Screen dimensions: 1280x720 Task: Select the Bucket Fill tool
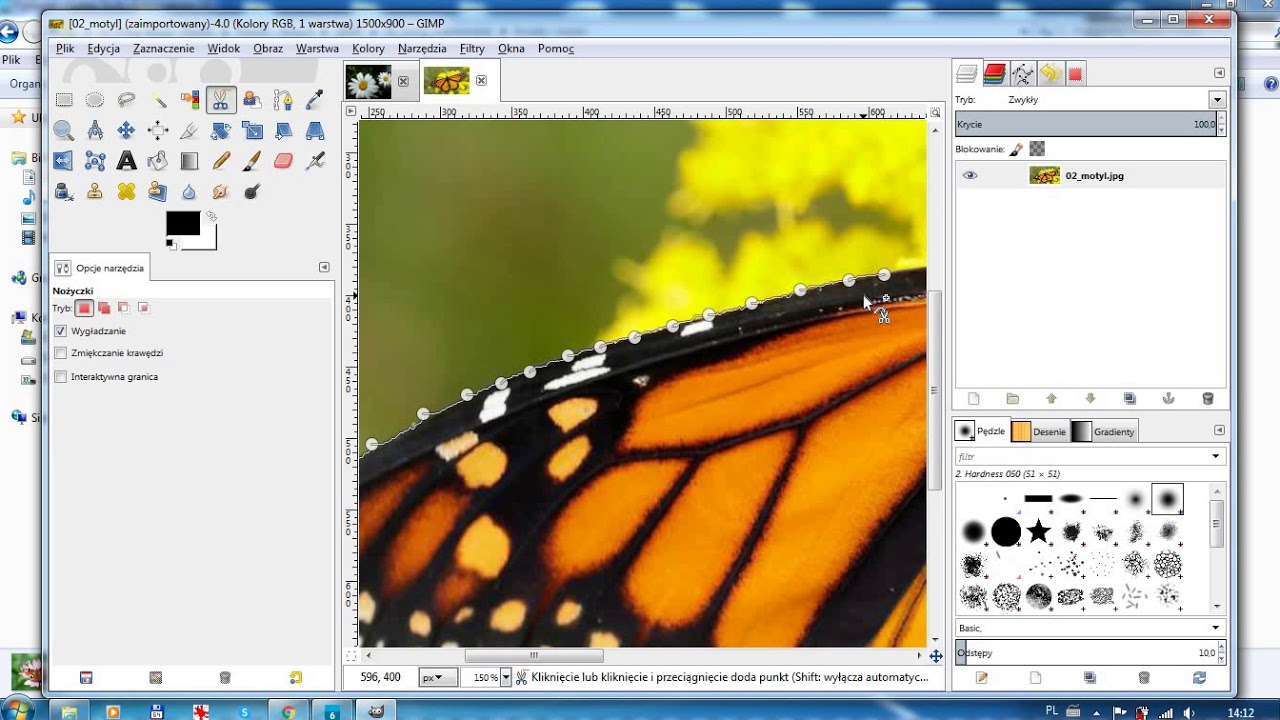[x=158, y=160]
